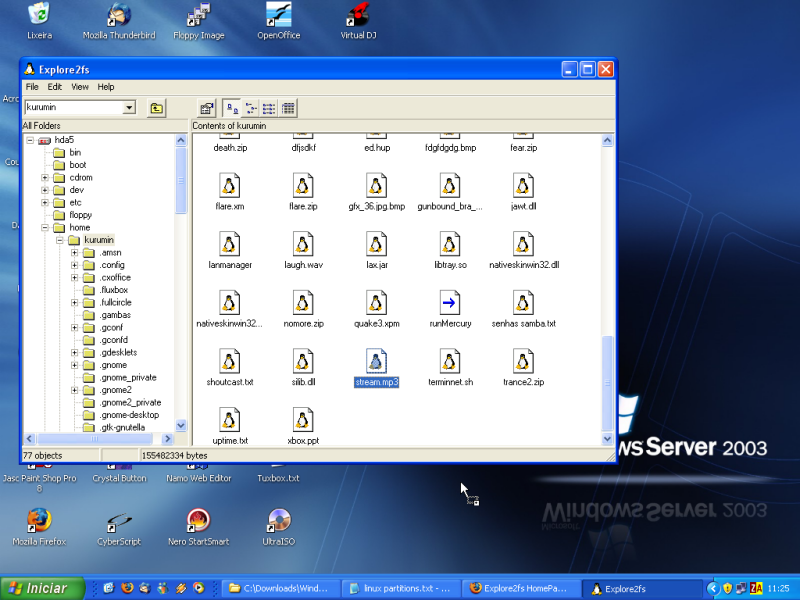Screen dimensions: 800x600
Task: Select the .gnome_private folder in tree
Action: [x=128, y=378]
